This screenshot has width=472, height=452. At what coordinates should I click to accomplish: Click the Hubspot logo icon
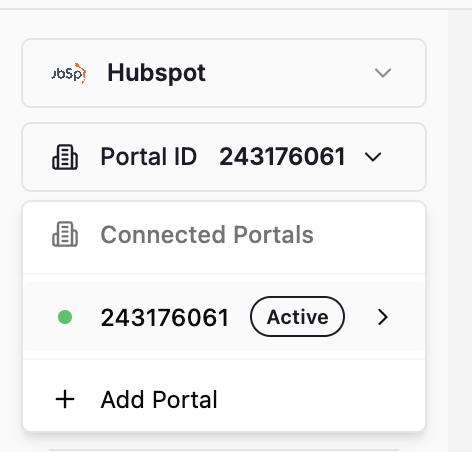tap(69, 73)
